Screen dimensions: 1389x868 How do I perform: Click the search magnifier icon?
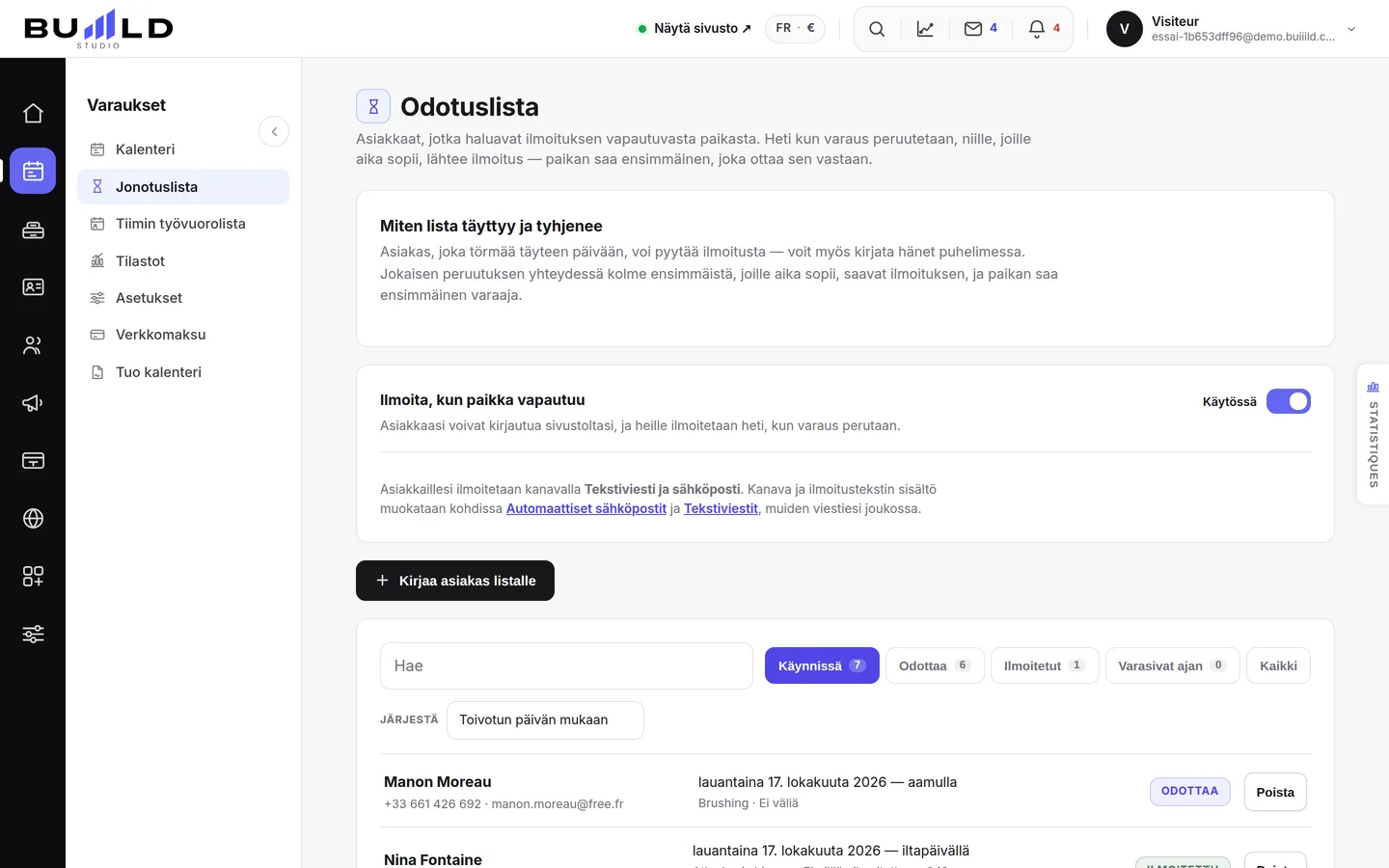pos(877,29)
